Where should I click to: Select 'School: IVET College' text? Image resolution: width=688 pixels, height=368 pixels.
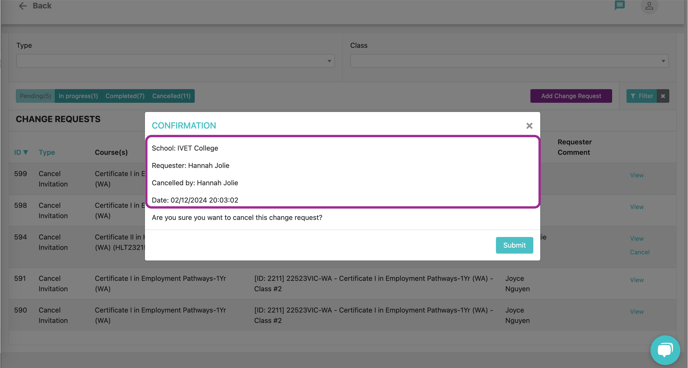point(185,148)
